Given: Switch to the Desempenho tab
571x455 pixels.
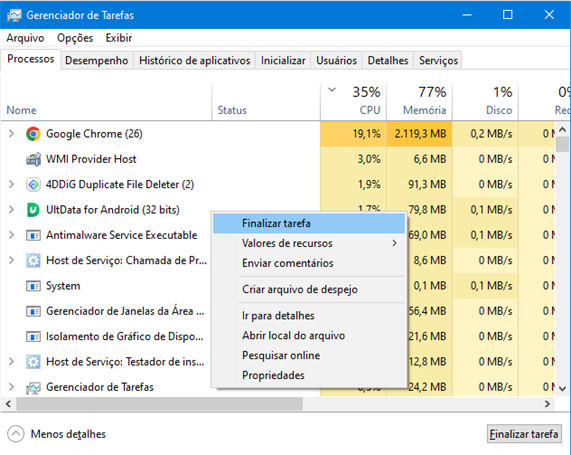Looking at the screenshot, I should click(97, 60).
